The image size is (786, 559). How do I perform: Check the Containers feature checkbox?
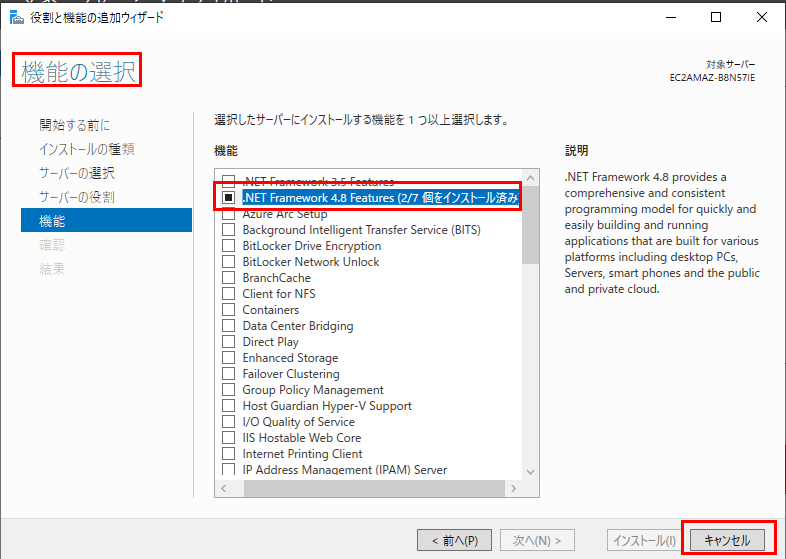[229, 310]
